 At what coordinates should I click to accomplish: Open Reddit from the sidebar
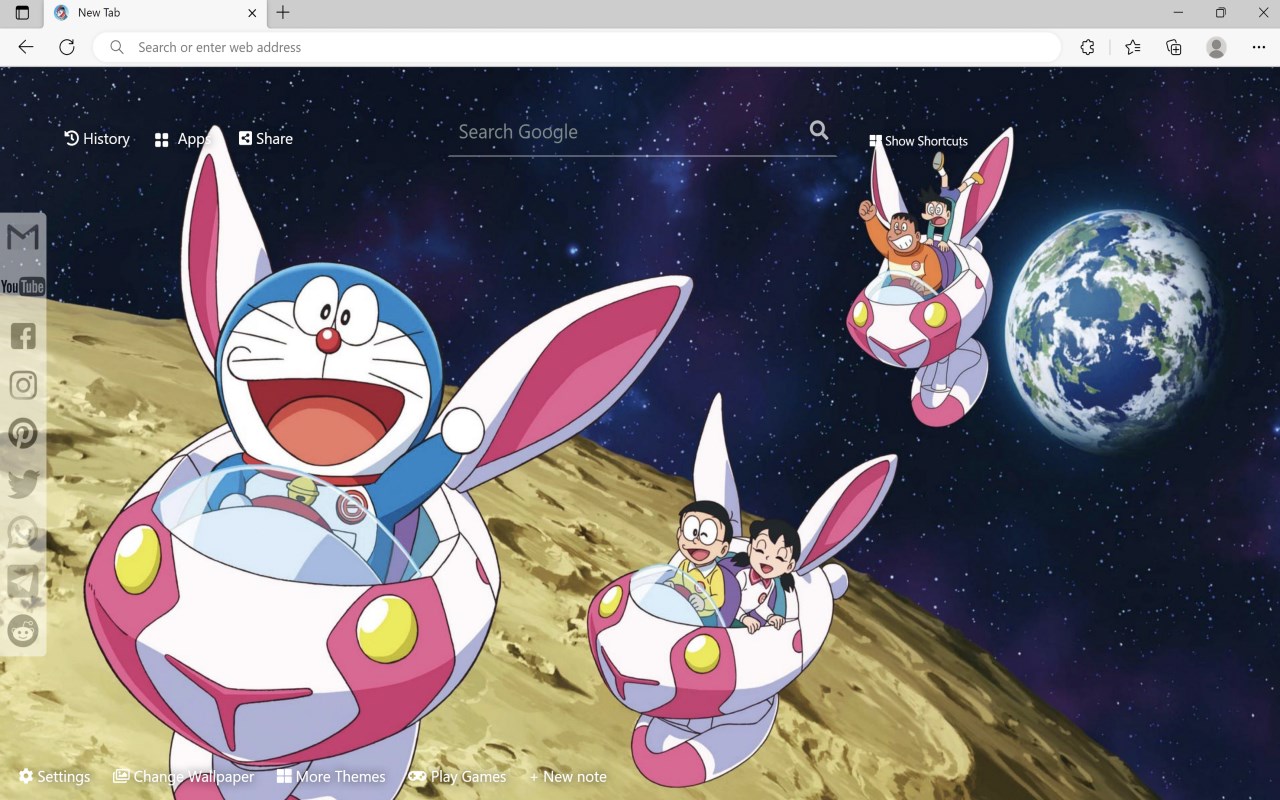tap(23, 630)
